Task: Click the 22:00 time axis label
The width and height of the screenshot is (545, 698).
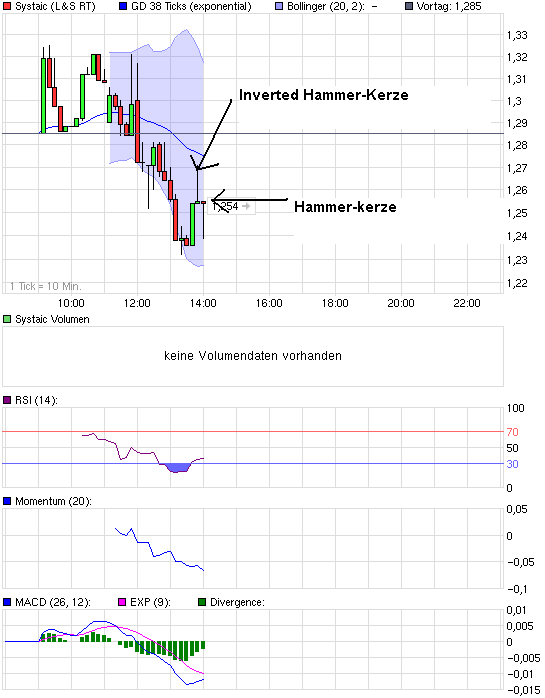Action: (467, 303)
